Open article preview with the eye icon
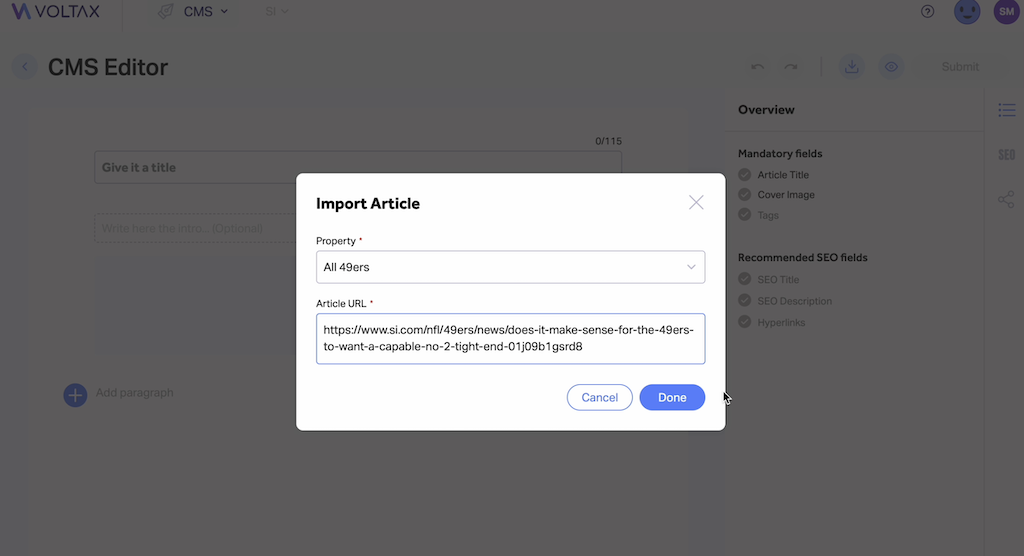Image resolution: width=1024 pixels, height=556 pixels. point(891,67)
